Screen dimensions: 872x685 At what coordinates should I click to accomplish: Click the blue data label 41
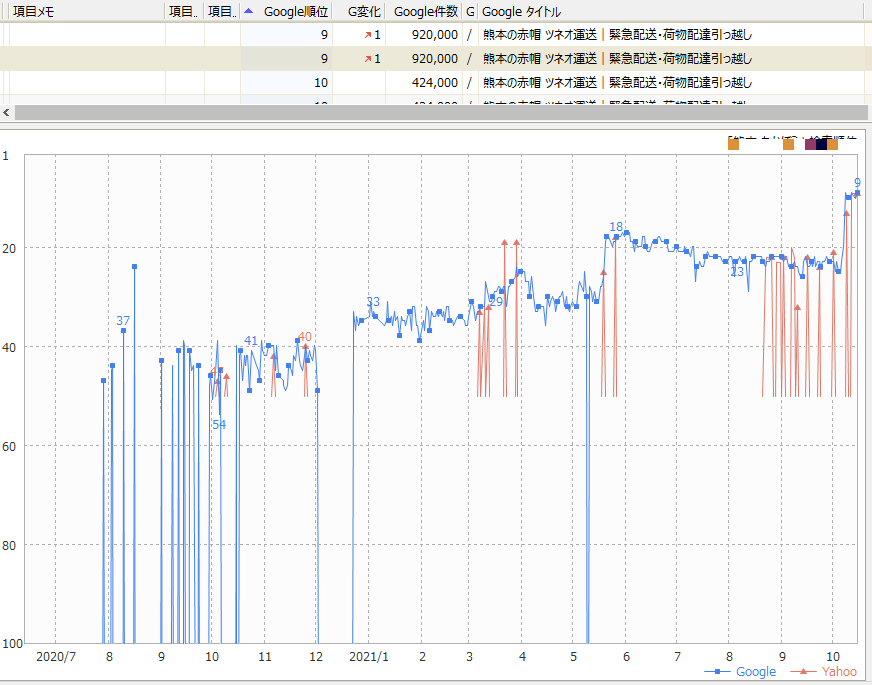251,341
